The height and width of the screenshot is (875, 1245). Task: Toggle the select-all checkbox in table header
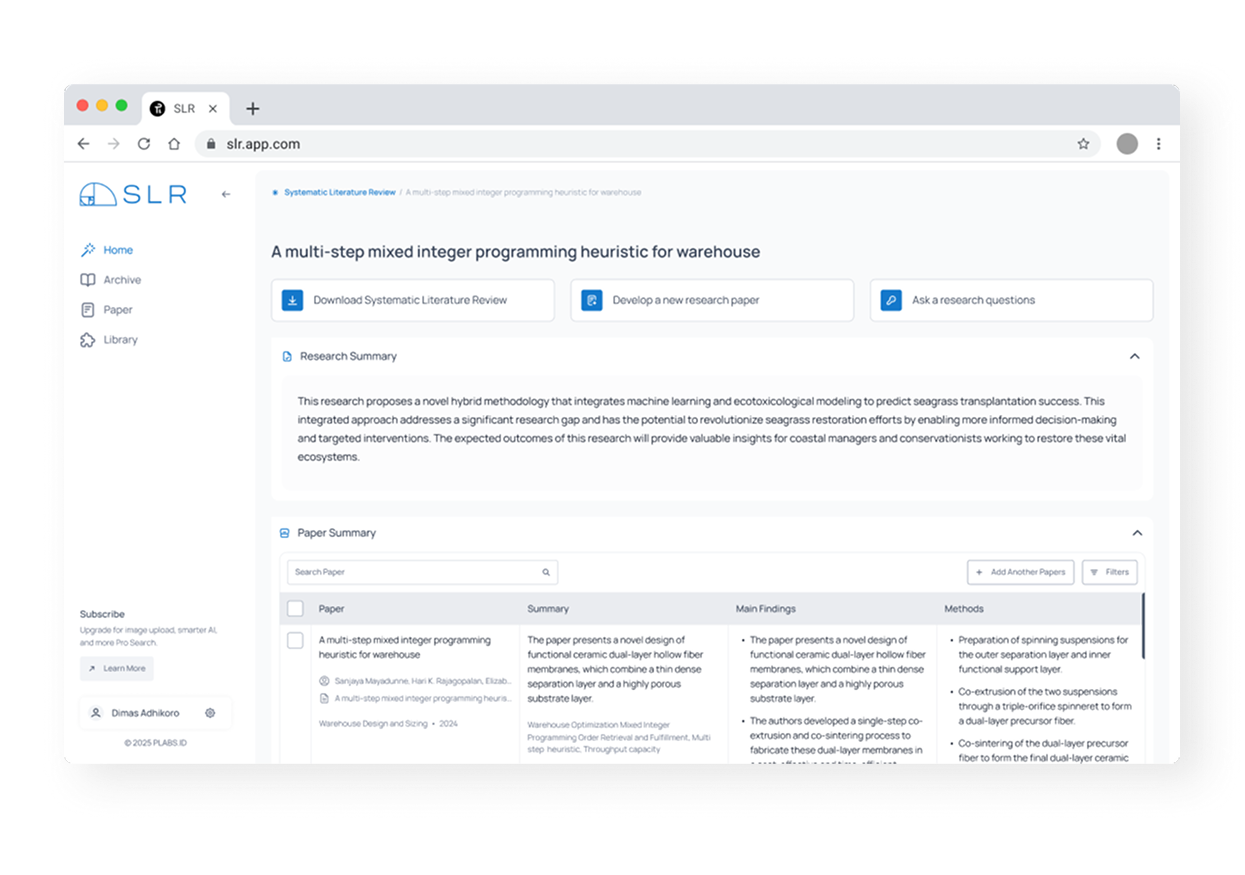point(295,608)
